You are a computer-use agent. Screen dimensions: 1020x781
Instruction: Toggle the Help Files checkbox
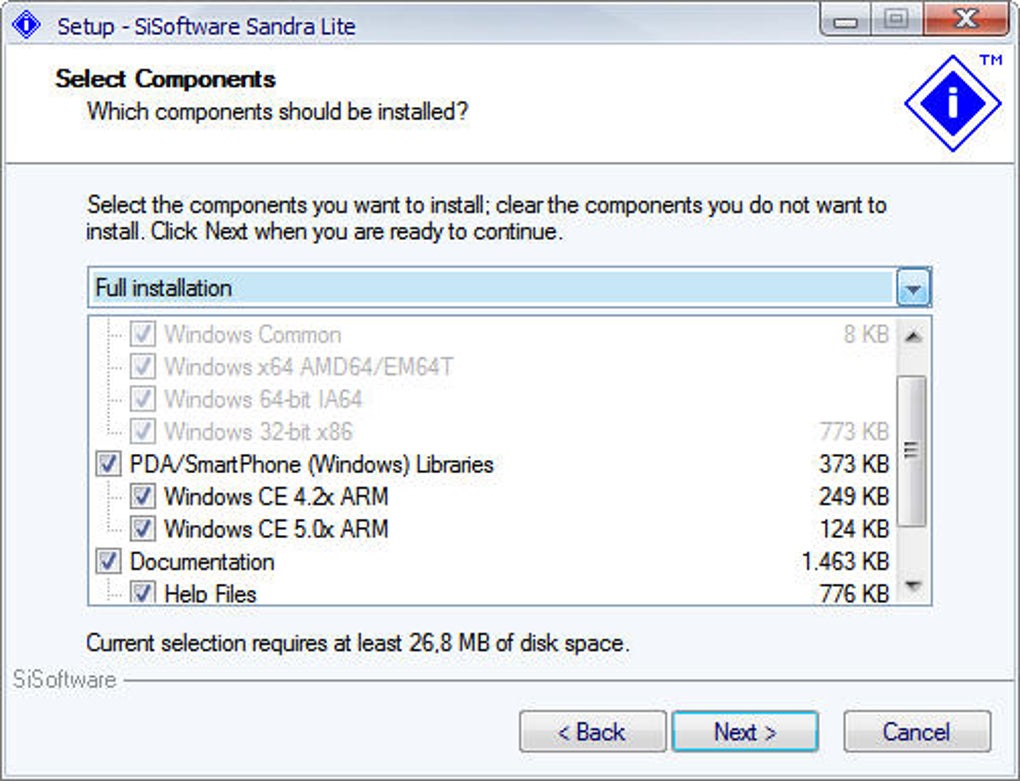(143, 593)
